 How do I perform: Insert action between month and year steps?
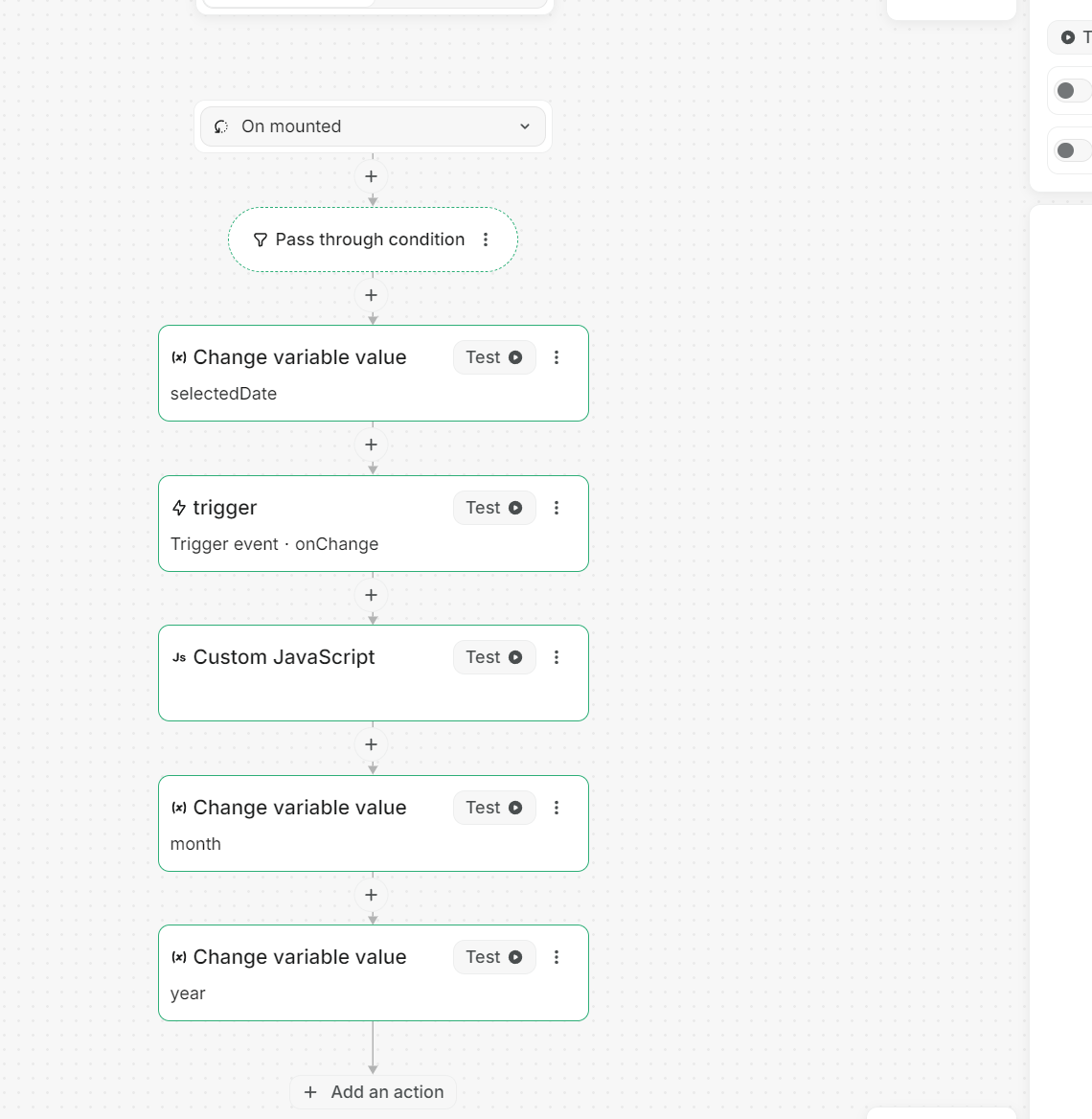pyautogui.click(x=372, y=895)
